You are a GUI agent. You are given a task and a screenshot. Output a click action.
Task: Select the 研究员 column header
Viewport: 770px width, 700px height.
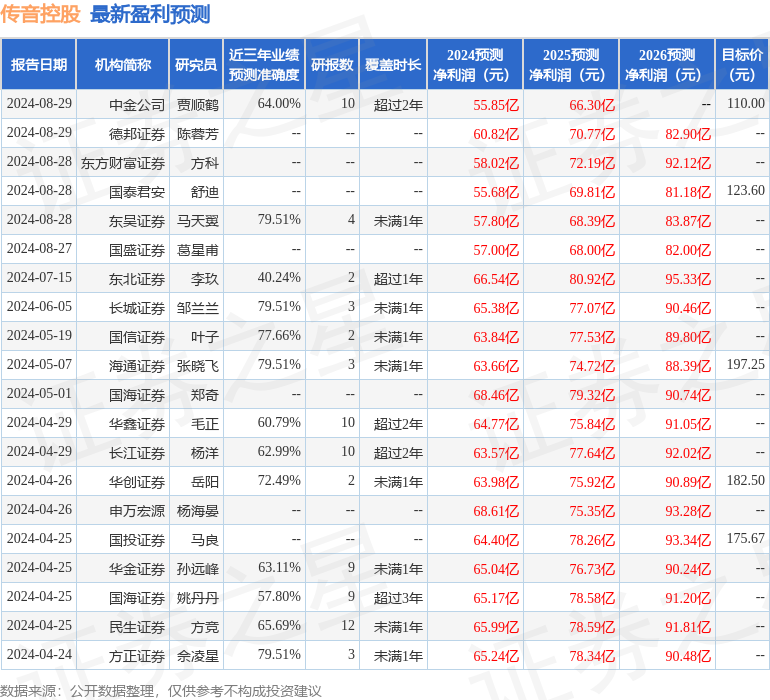pyautogui.click(x=196, y=64)
